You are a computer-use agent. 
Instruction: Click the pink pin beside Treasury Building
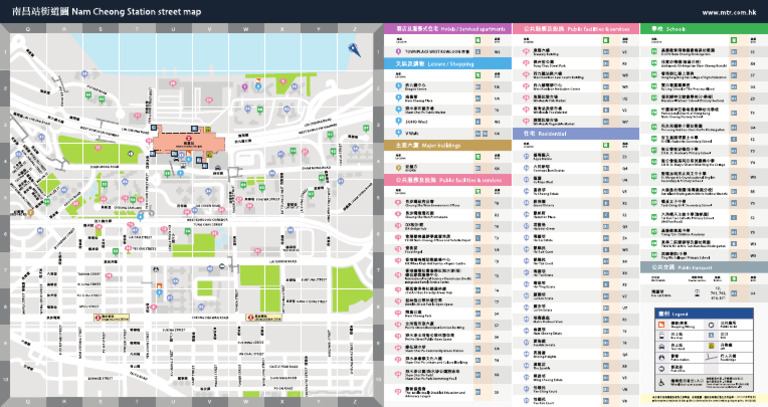[x=527, y=51]
